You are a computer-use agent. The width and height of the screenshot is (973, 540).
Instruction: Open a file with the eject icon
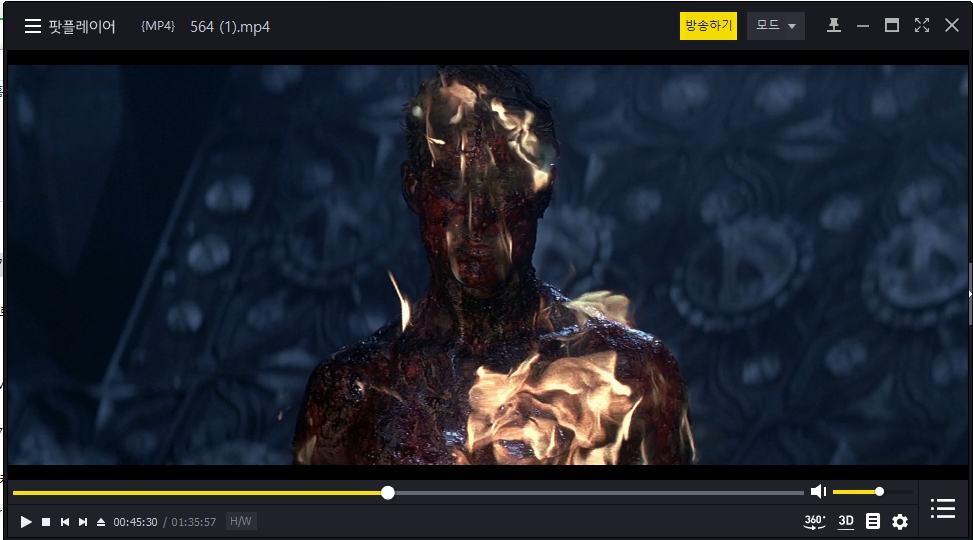101,522
